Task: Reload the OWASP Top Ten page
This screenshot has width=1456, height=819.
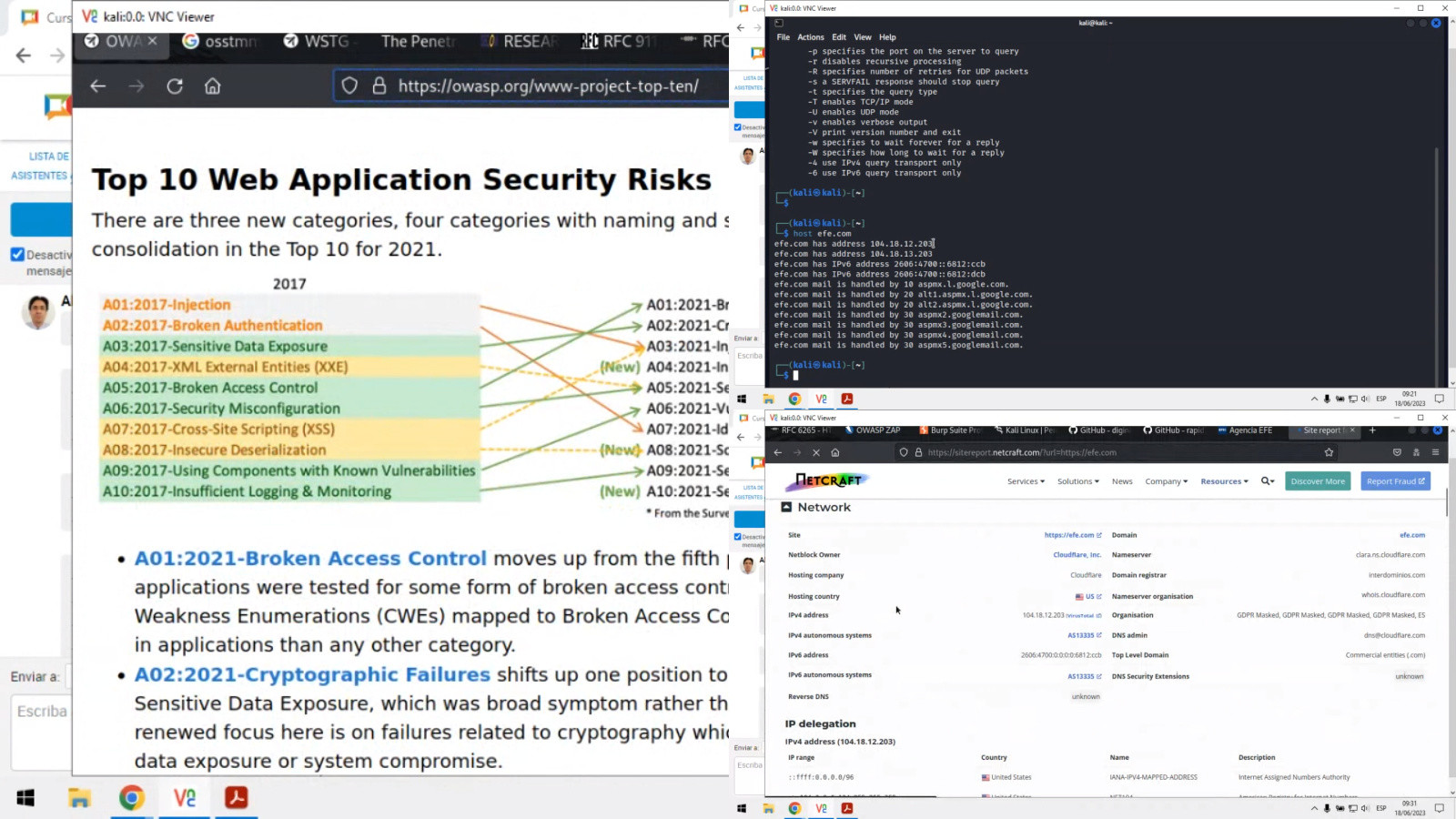Action: (x=175, y=86)
